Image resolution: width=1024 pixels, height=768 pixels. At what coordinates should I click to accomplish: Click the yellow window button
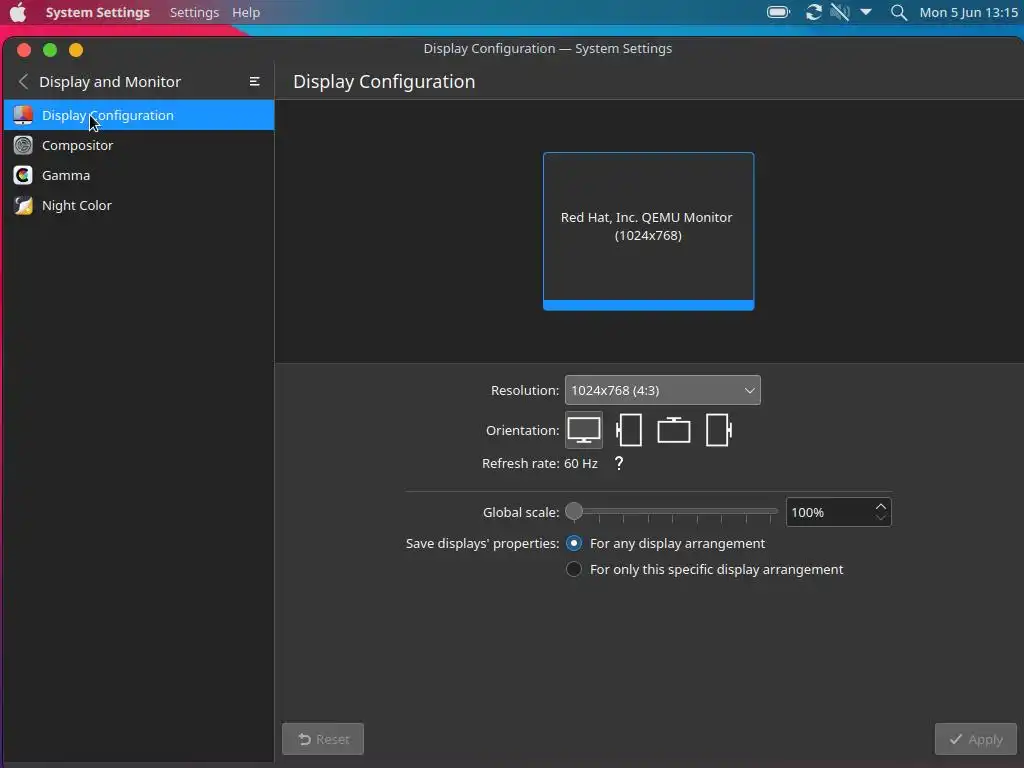(76, 50)
